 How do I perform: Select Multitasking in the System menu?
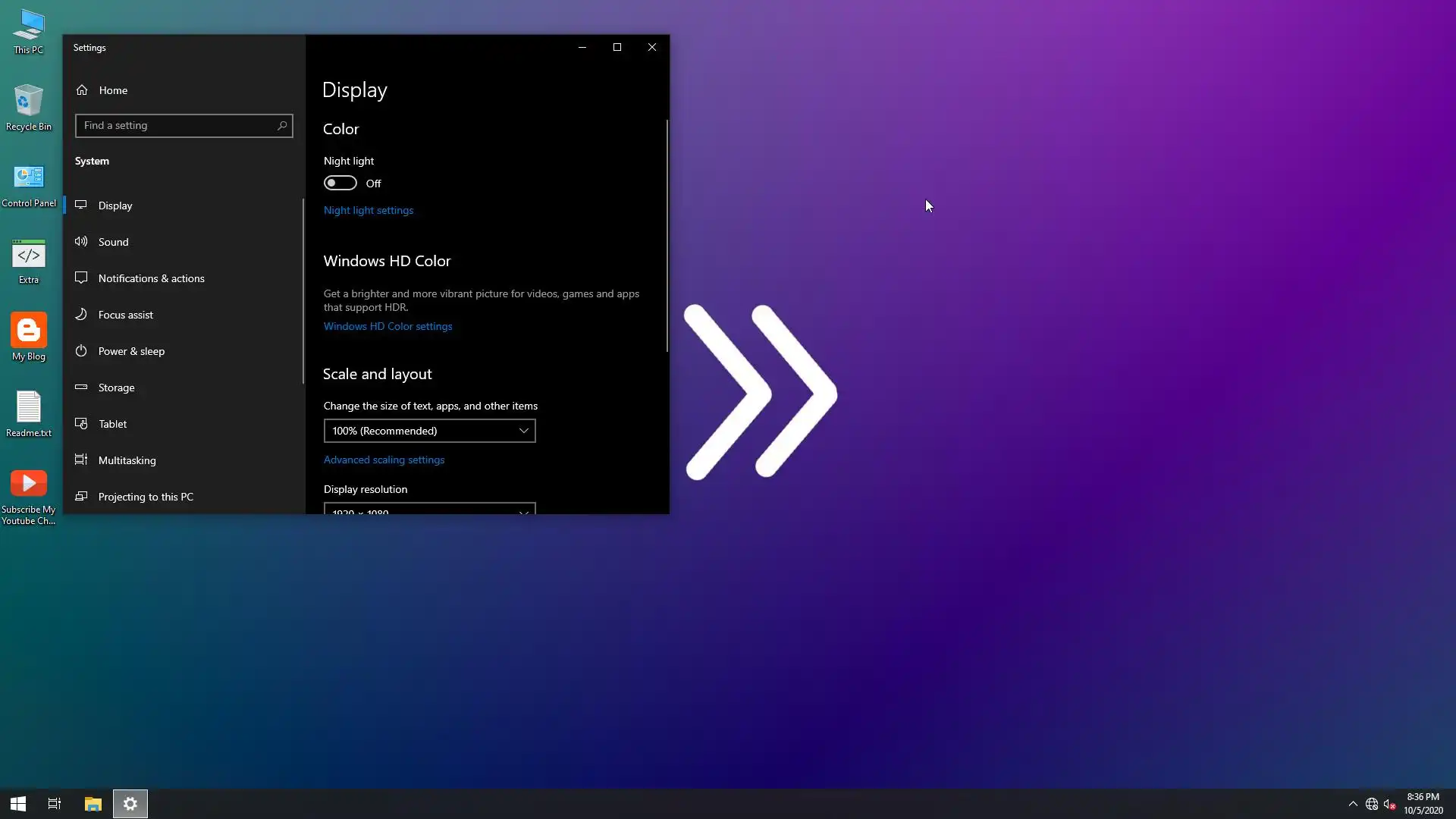pos(127,460)
